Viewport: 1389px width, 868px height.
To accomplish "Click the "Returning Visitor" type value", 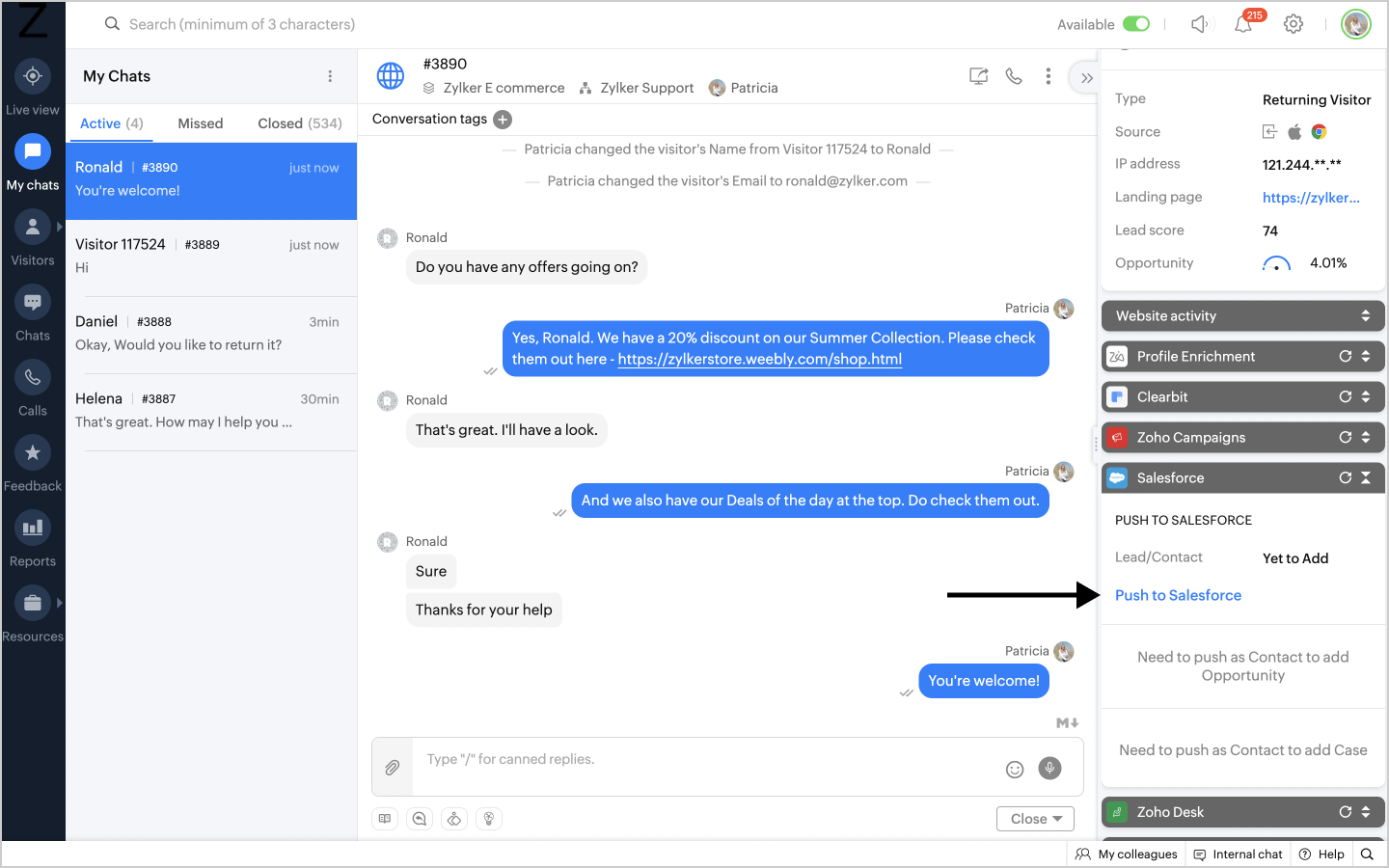I will tap(1317, 99).
